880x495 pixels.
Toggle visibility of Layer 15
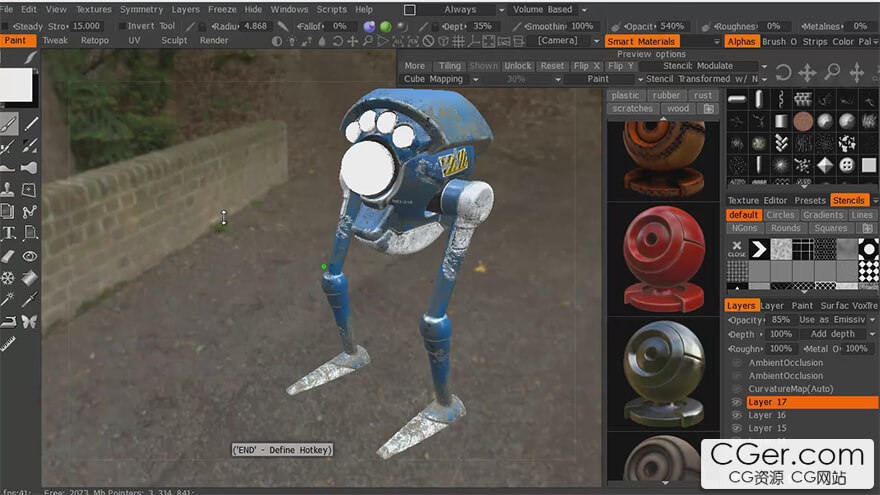pos(737,428)
